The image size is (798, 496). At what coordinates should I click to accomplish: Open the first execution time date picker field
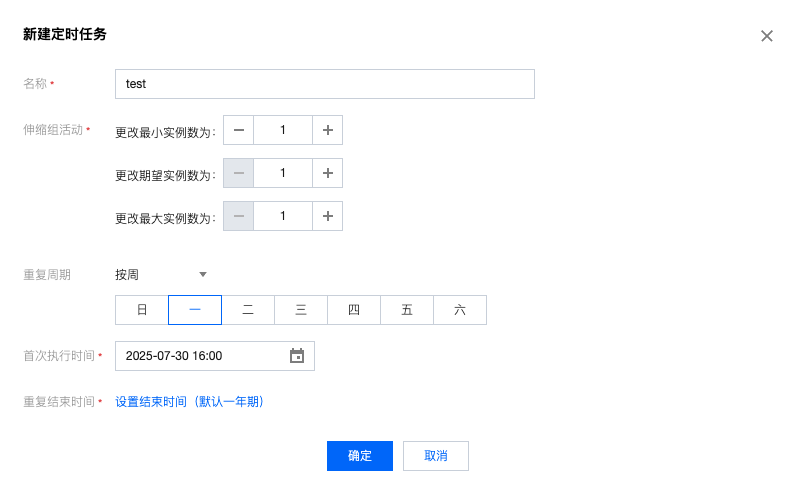tap(200, 356)
